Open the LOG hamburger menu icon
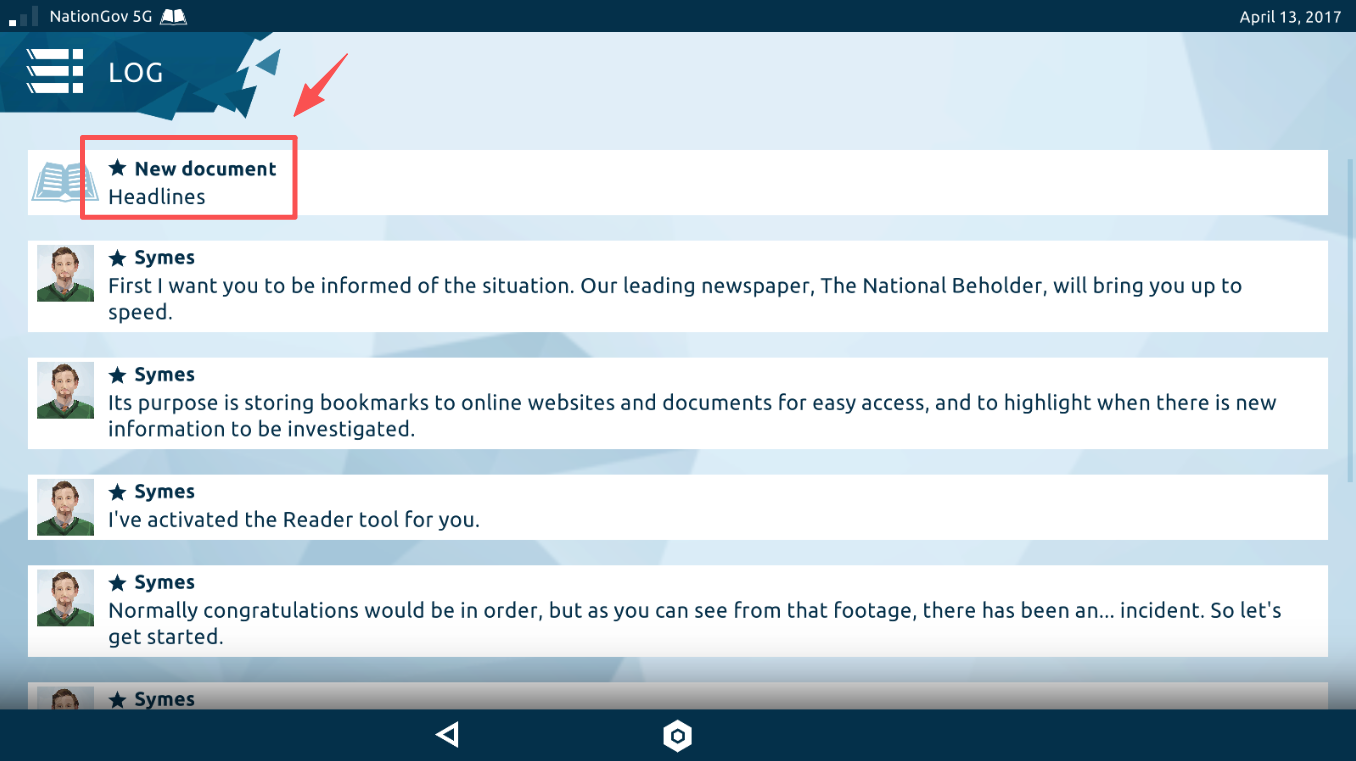The width and height of the screenshot is (1356, 761). pyautogui.click(x=55, y=72)
